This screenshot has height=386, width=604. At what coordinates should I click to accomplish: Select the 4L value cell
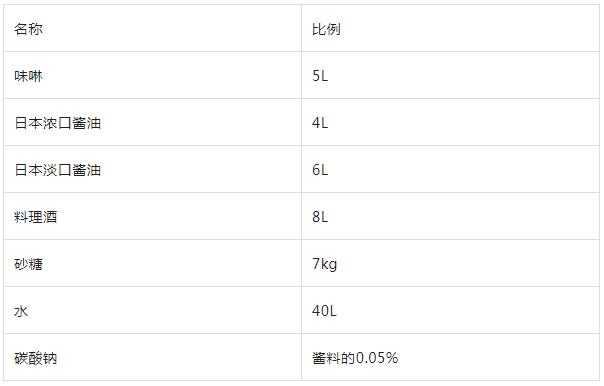coord(450,122)
